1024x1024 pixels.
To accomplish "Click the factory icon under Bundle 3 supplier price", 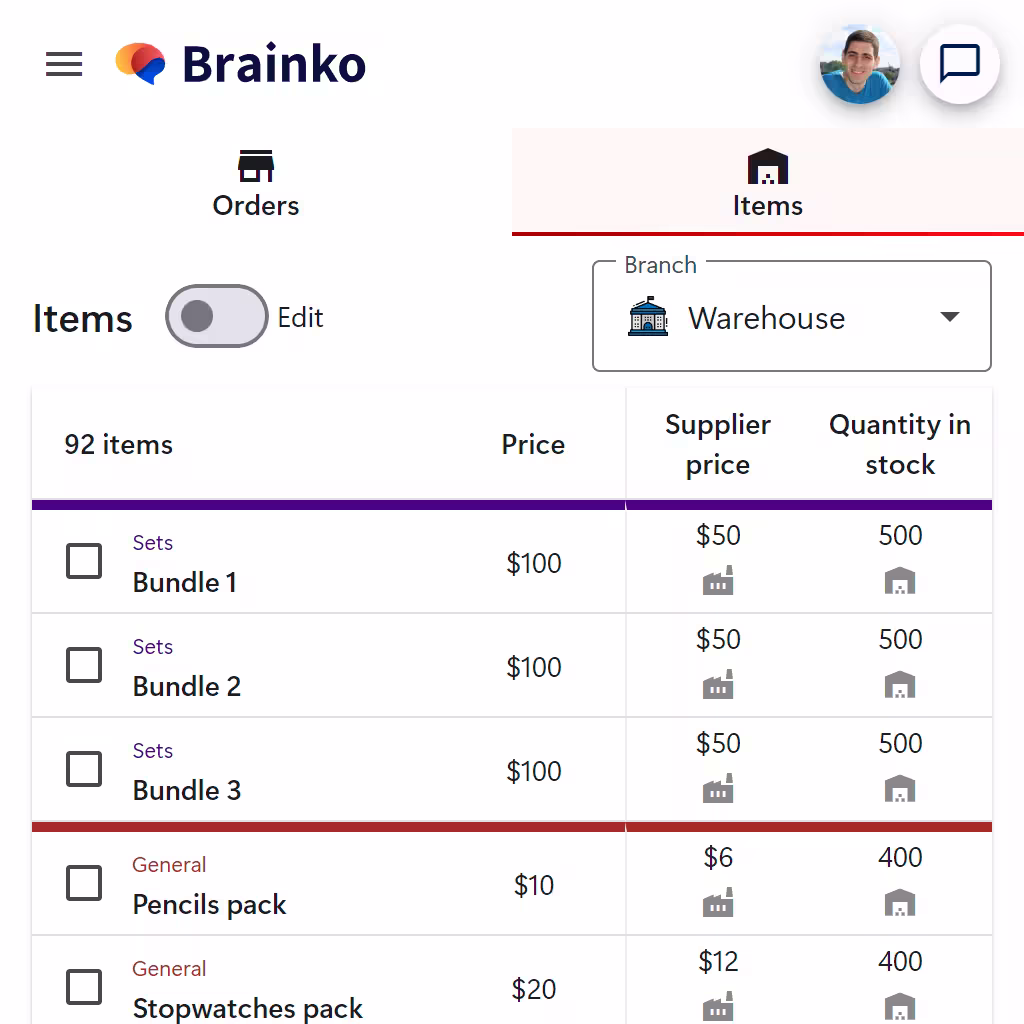I will (718, 788).
